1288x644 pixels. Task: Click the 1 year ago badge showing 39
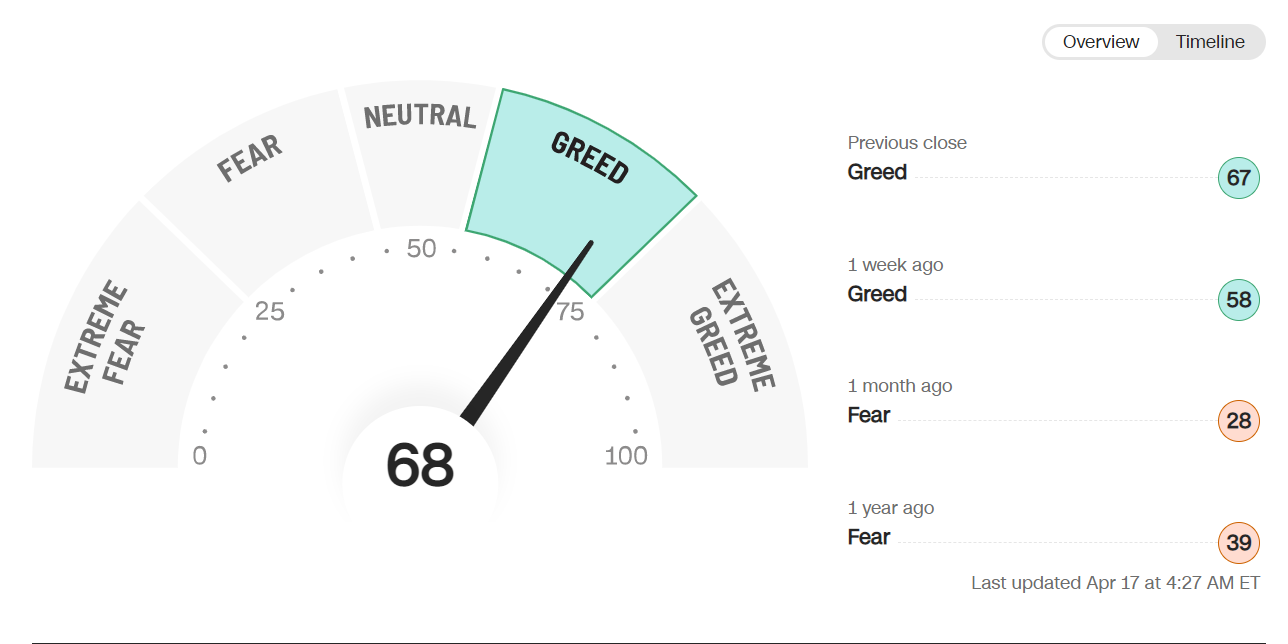click(1238, 543)
